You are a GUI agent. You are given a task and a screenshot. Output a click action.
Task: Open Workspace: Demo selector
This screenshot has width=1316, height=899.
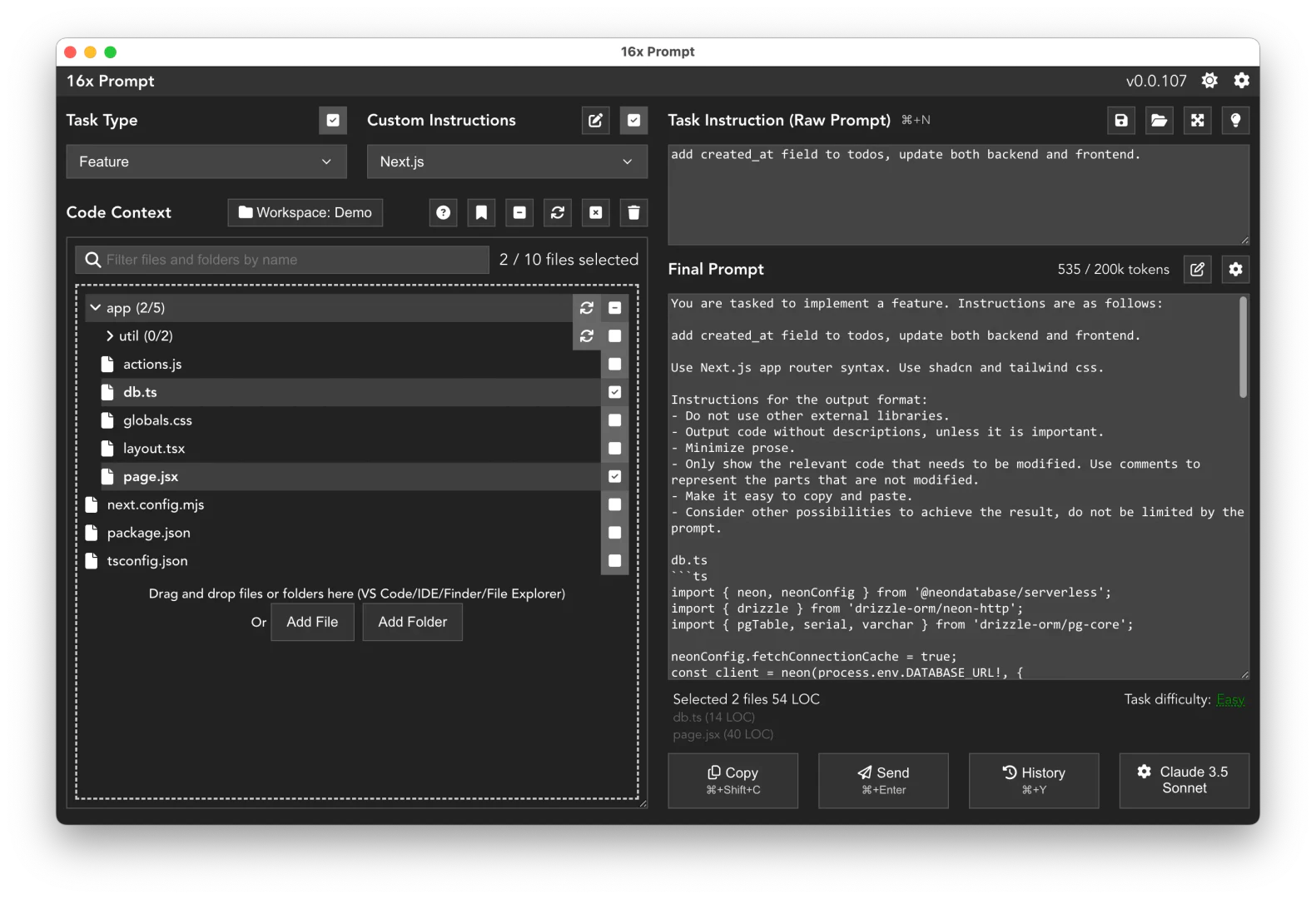[305, 213]
